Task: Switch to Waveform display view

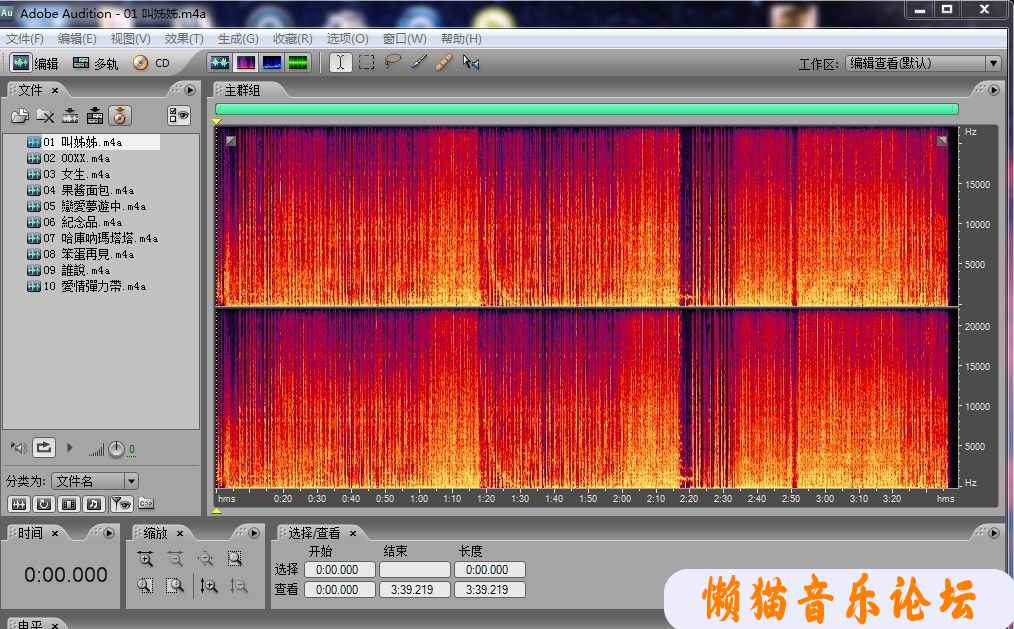Action: tap(219, 62)
